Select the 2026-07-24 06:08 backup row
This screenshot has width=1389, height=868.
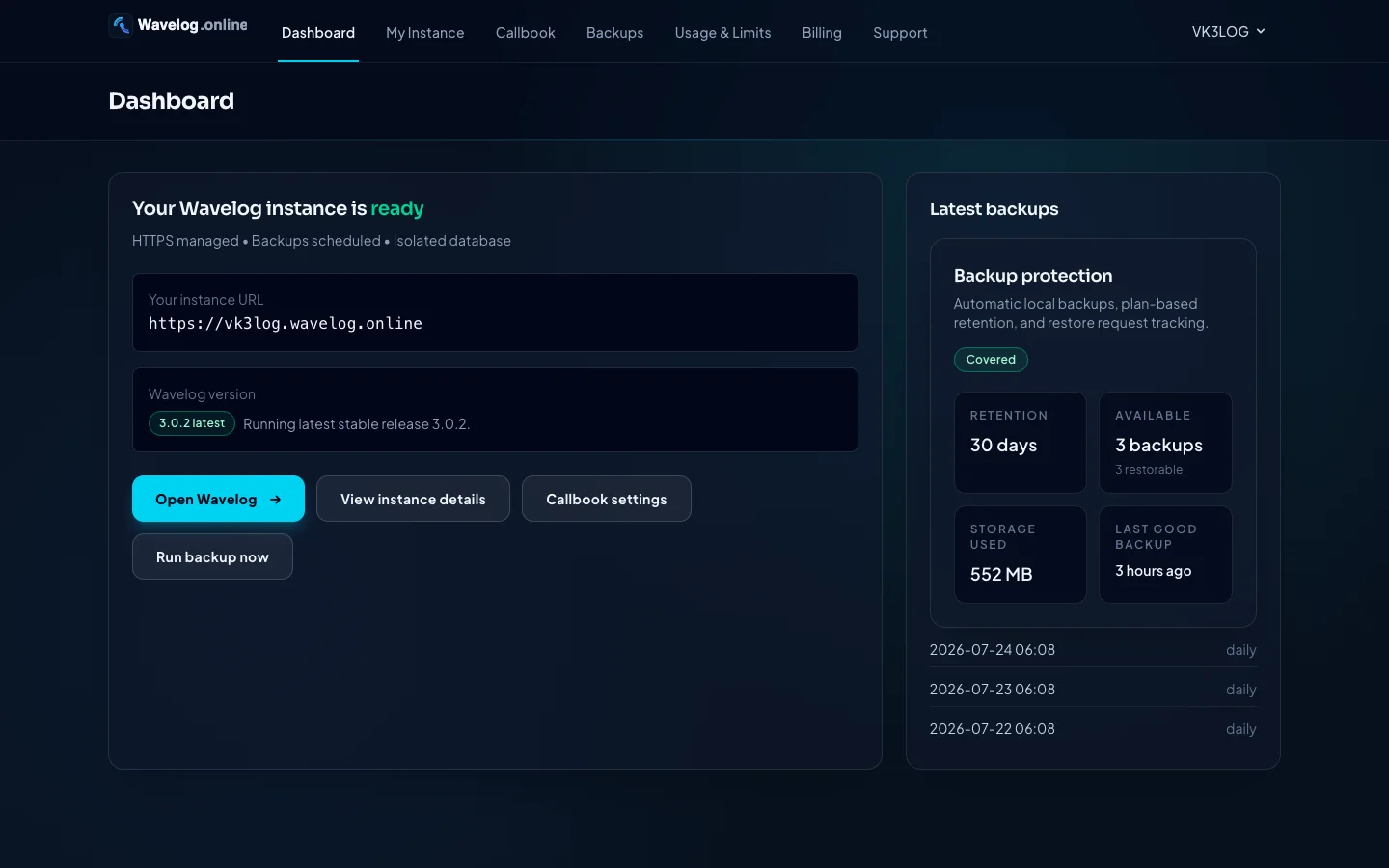1093,650
